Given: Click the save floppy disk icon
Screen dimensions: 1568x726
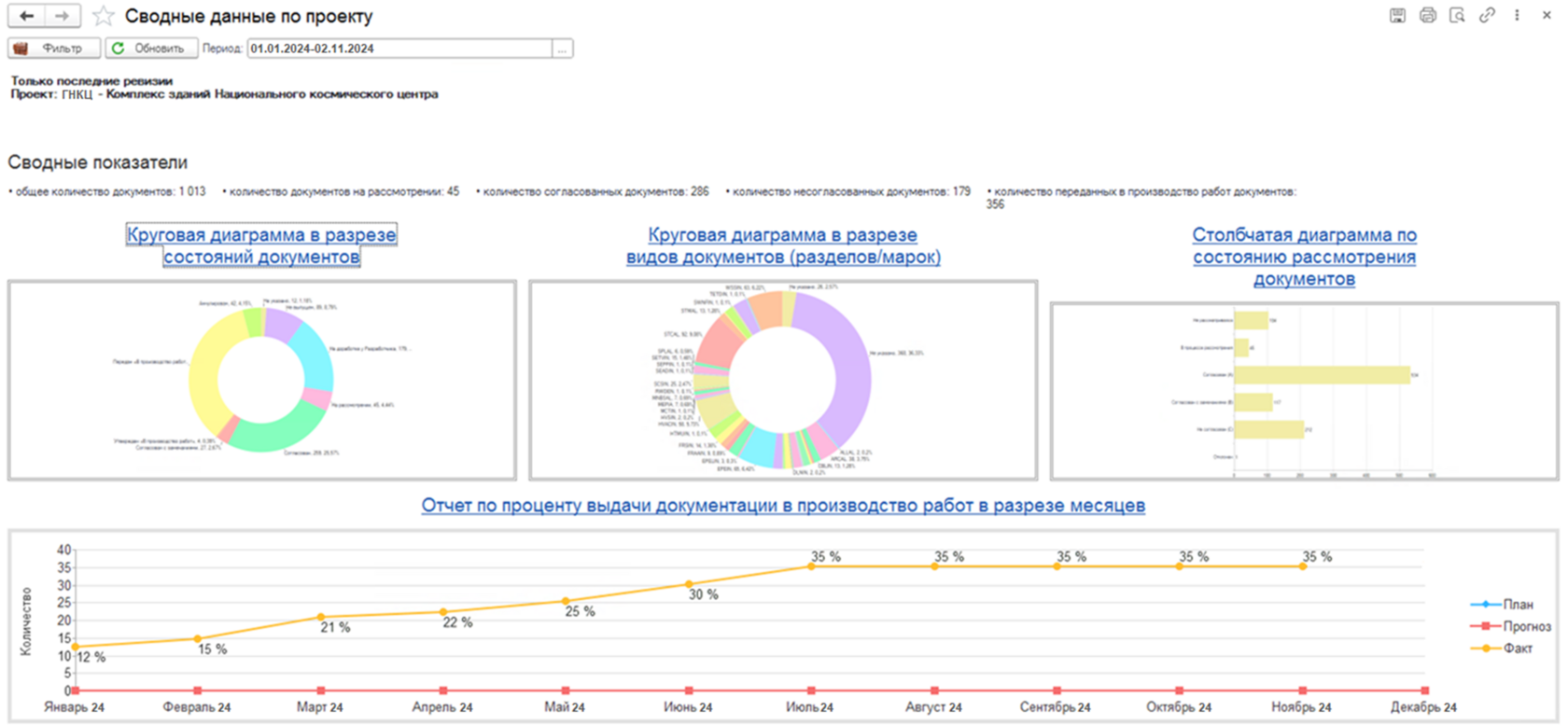Looking at the screenshot, I should tap(1397, 15).
